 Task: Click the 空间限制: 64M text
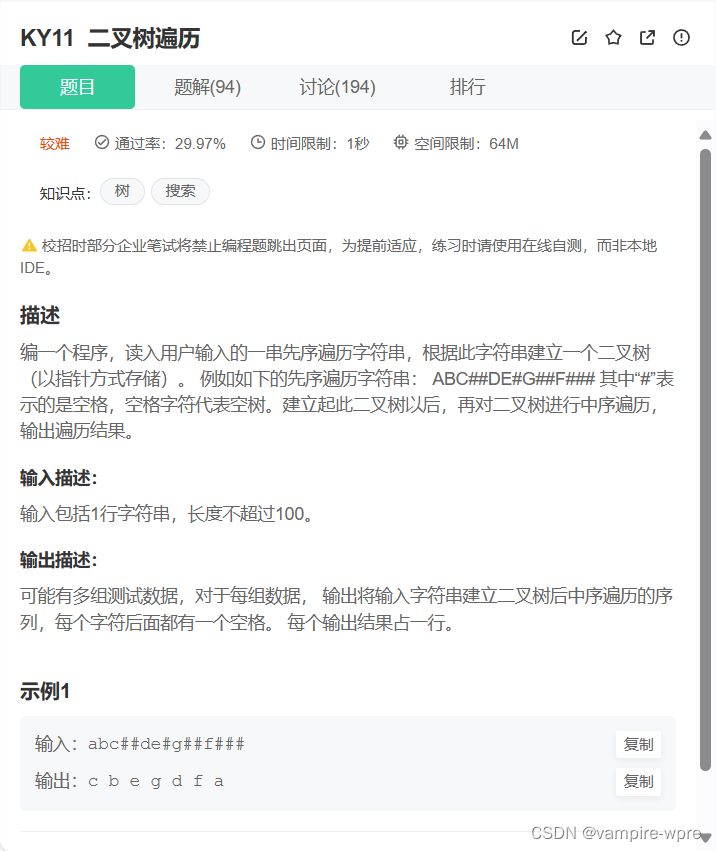click(x=466, y=144)
